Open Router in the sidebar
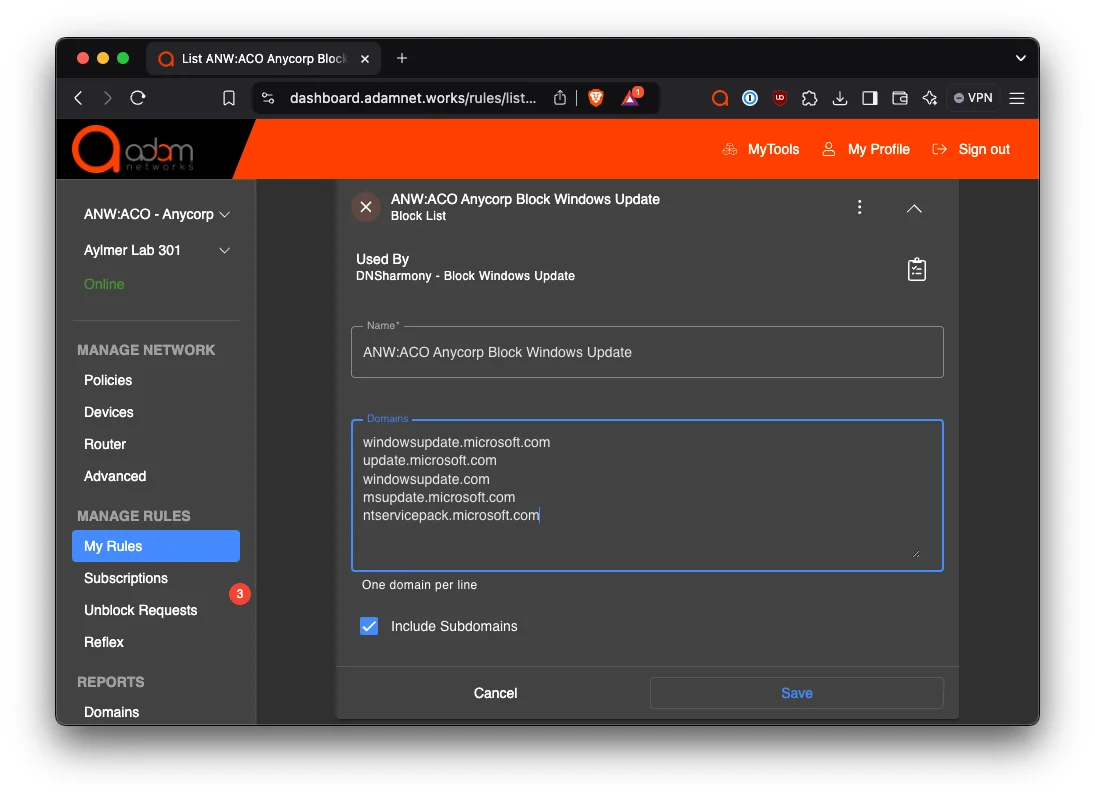The width and height of the screenshot is (1095, 799). 105,444
